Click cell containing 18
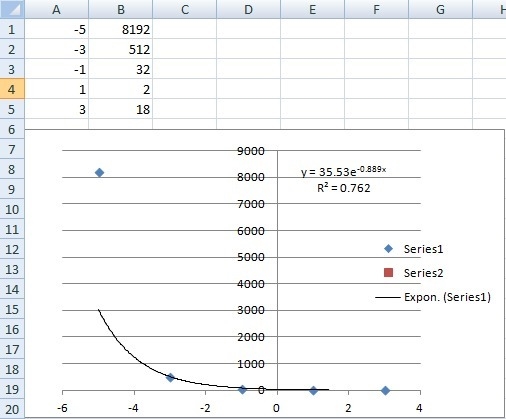 (x=121, y=109)
